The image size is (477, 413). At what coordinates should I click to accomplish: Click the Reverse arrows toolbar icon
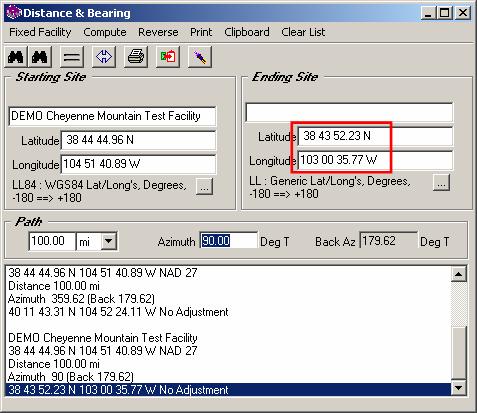click(104, 57)
